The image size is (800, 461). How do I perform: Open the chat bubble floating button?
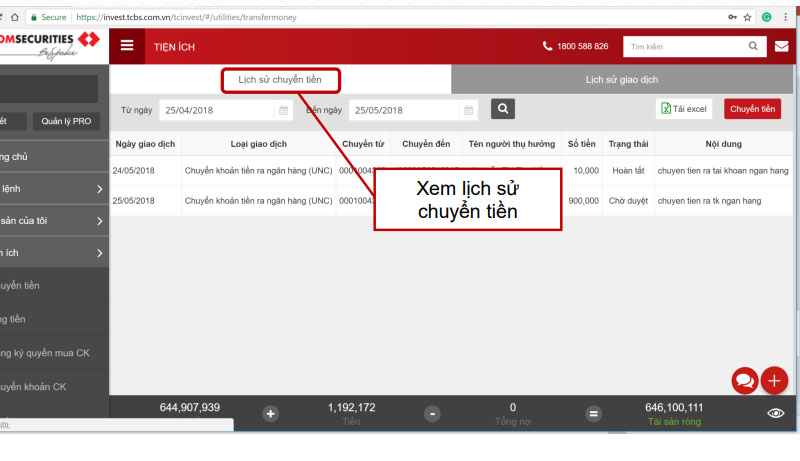pos(744,380)
